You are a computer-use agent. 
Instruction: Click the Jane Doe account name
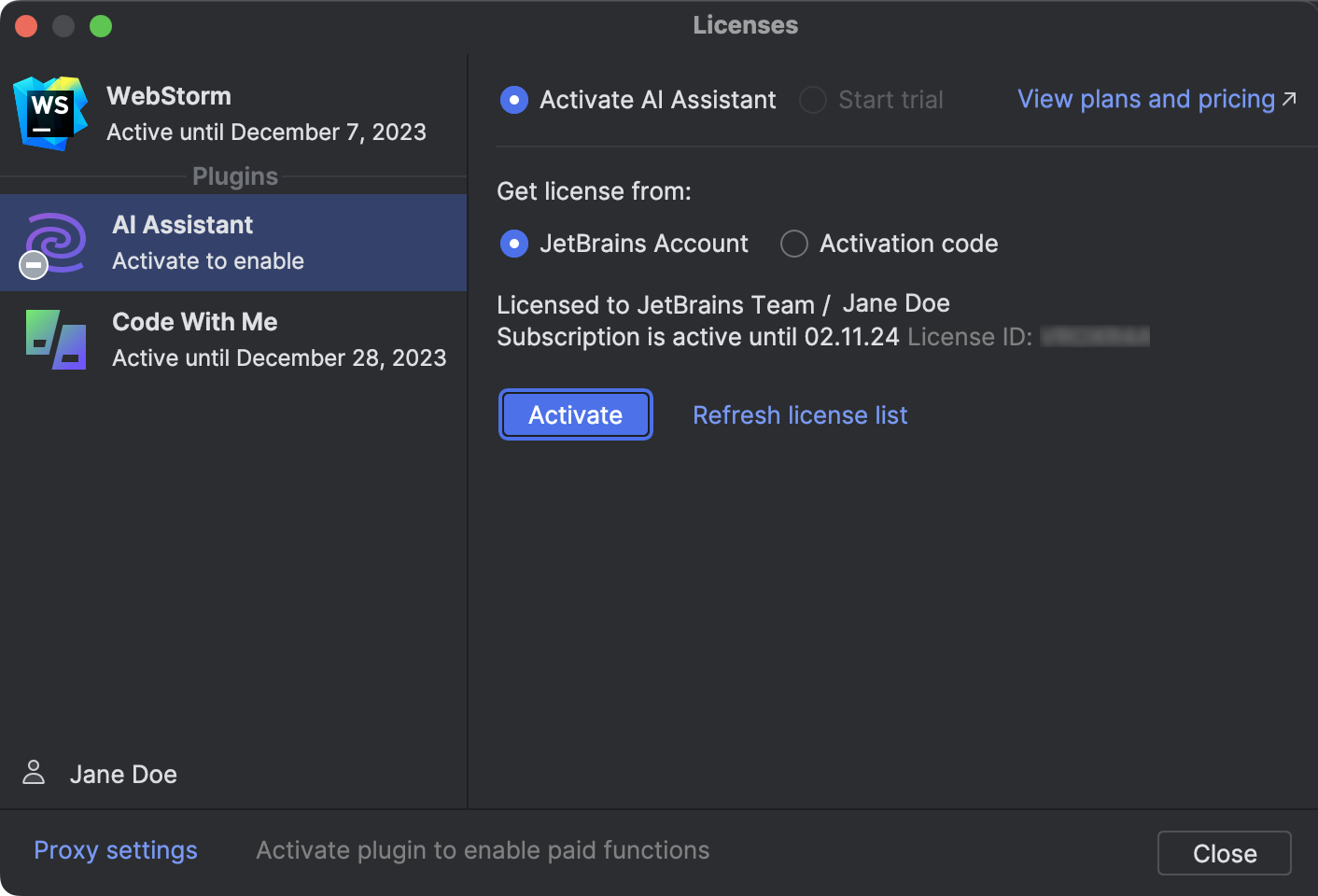(x=123, y=774)
